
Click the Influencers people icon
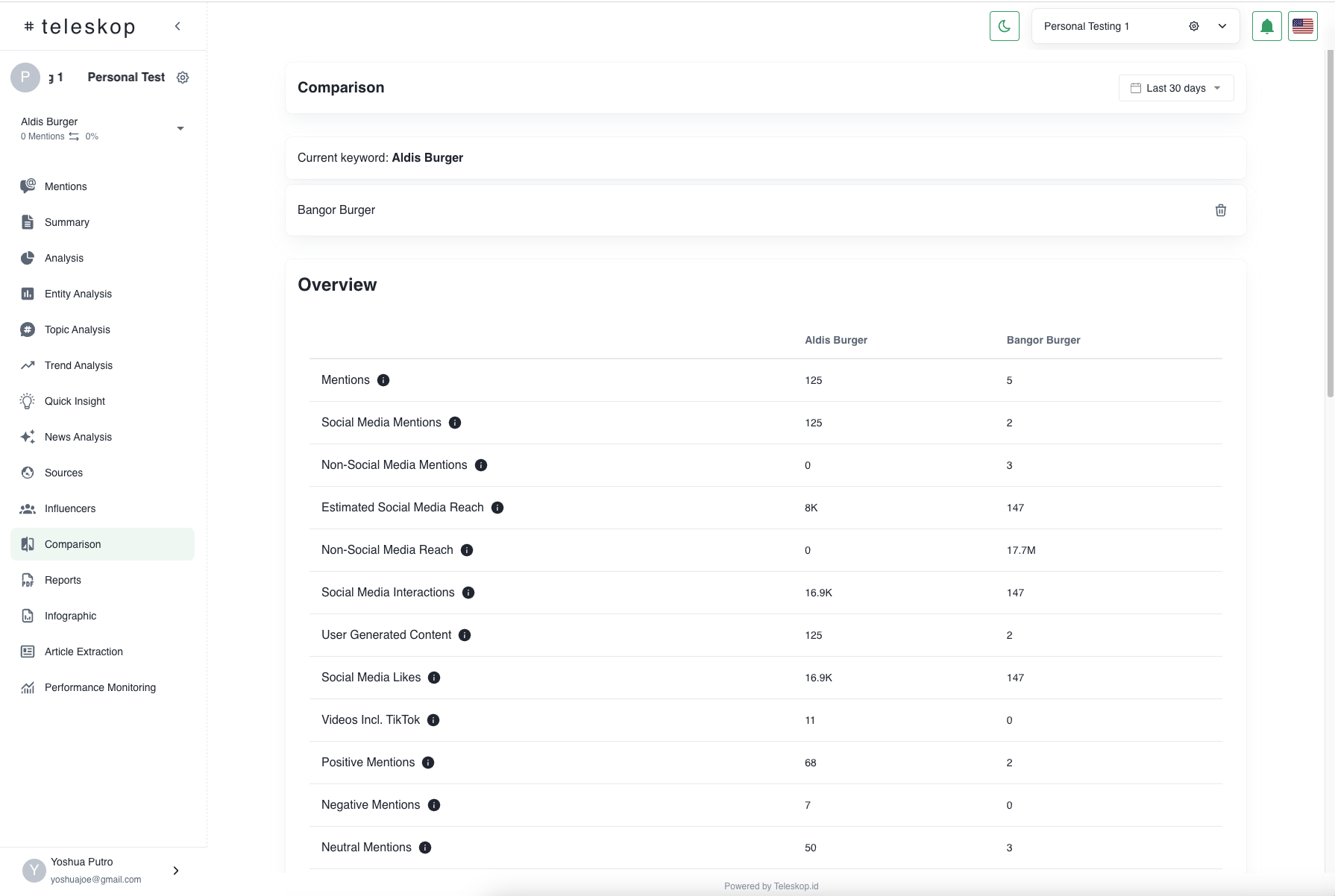click(x=28, y=508)
